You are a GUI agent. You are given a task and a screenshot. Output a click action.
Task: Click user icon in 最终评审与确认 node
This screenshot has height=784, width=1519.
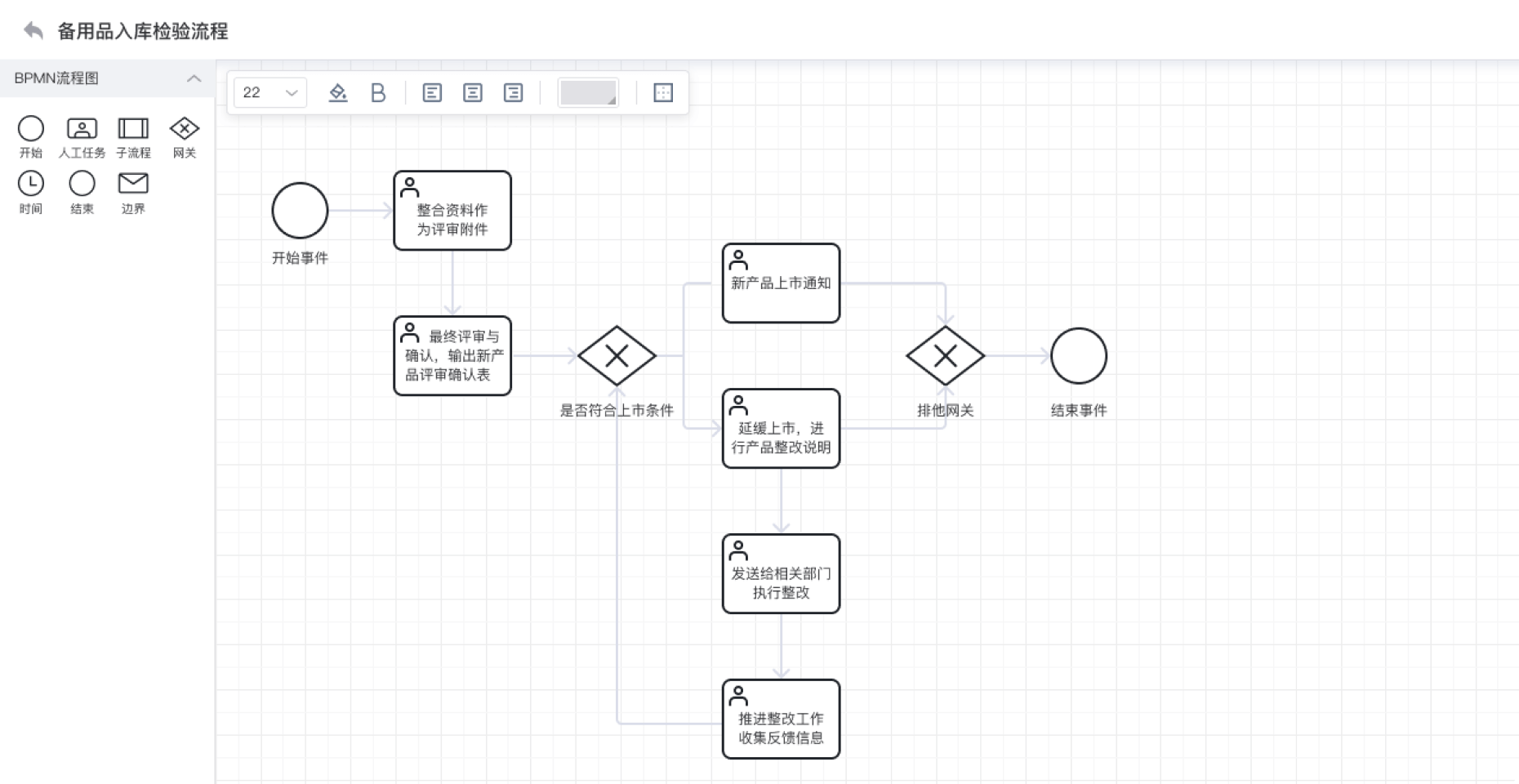(x=410, y=333)
